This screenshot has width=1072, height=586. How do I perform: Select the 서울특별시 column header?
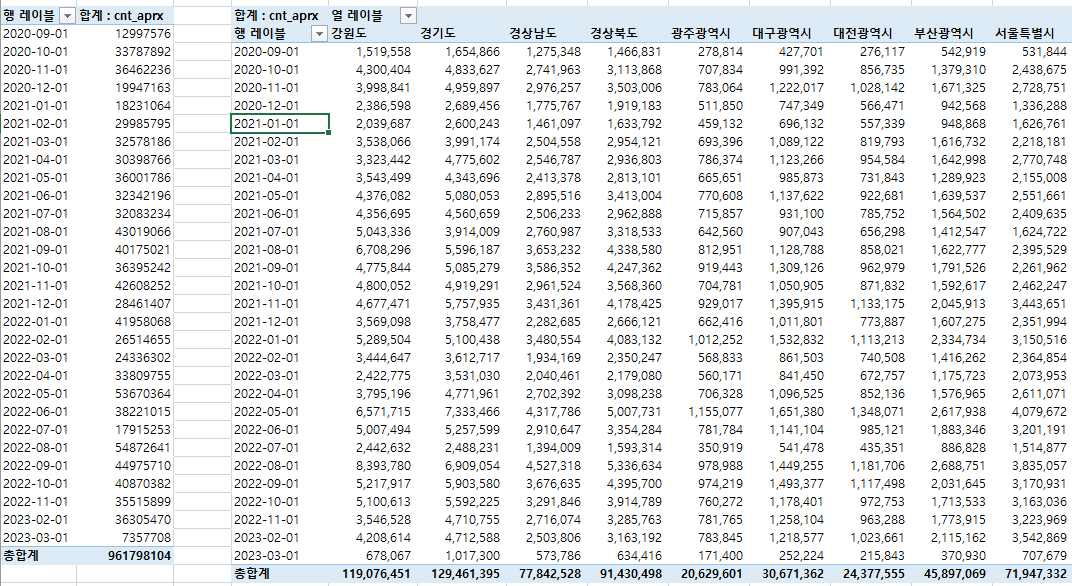click(1025, 34)
